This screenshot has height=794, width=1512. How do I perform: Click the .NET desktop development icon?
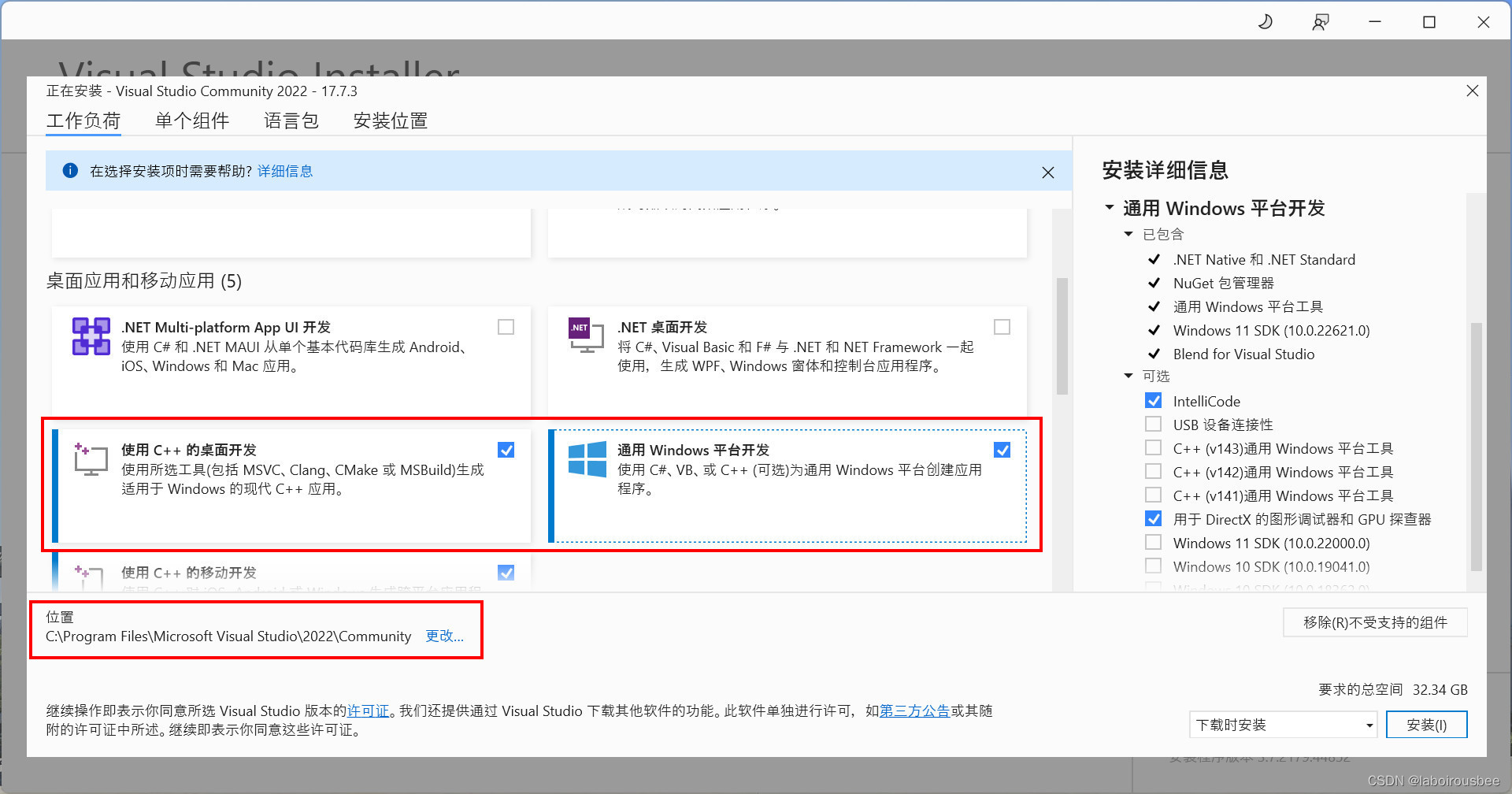(x=586, y=335)
